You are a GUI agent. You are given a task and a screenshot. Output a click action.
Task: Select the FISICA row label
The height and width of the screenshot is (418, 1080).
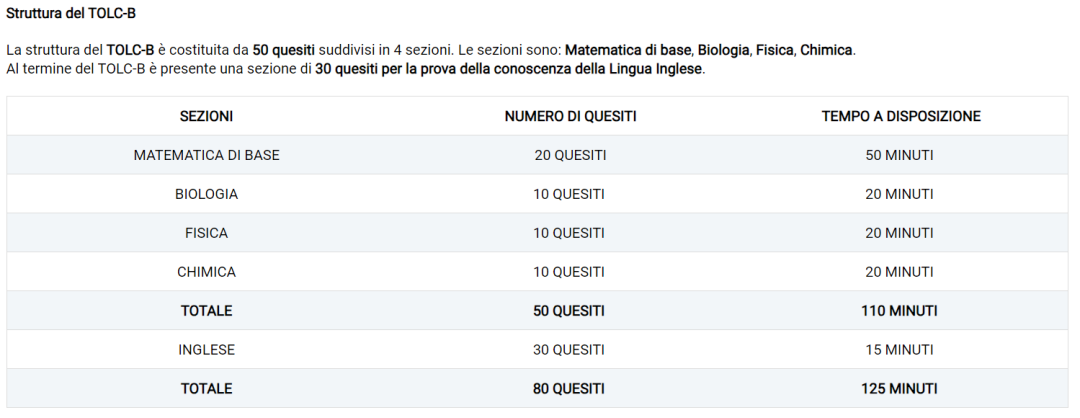pyautogui.click(x=206, y=233)
